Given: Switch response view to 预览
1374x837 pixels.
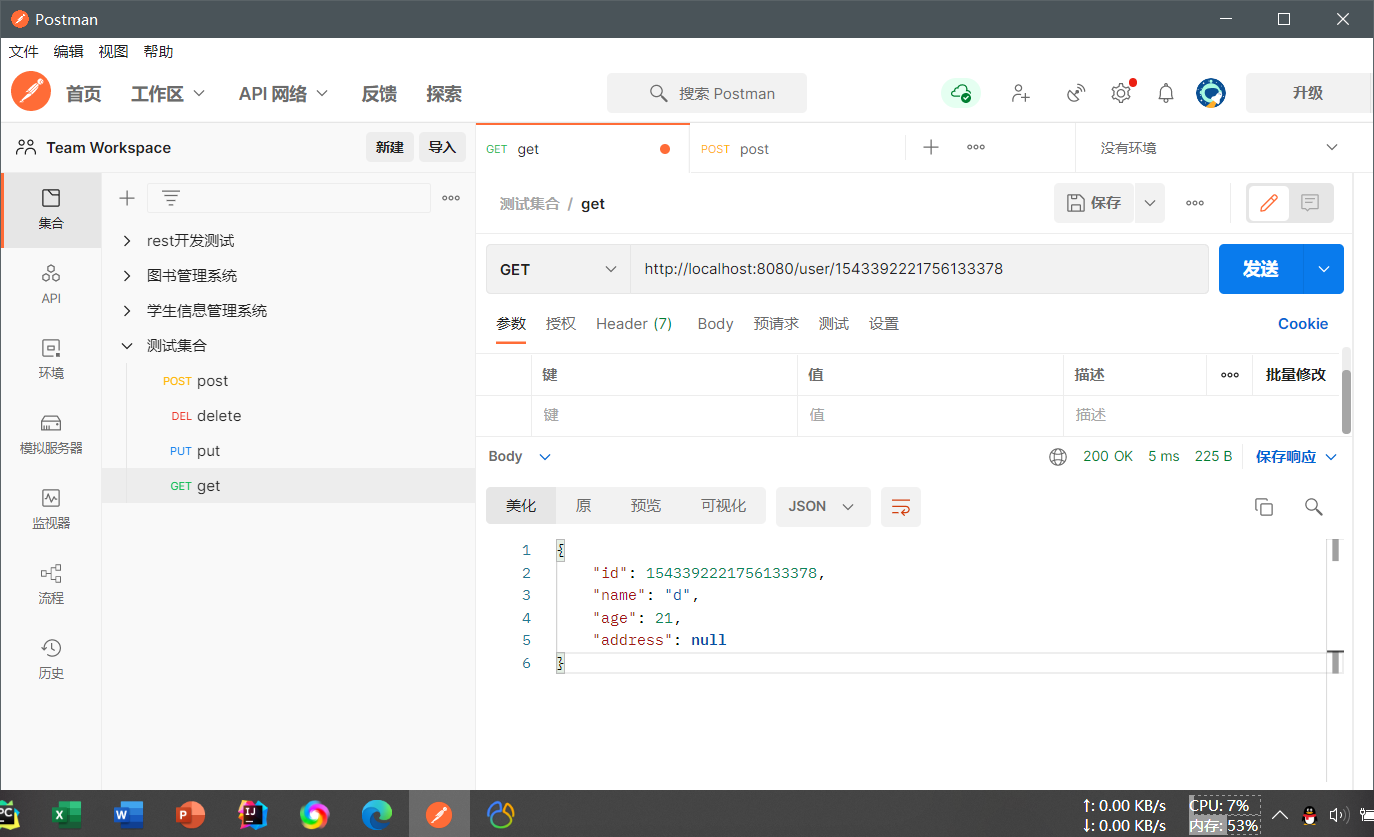Looking at the screenshot, I should [x=646, y=507].
